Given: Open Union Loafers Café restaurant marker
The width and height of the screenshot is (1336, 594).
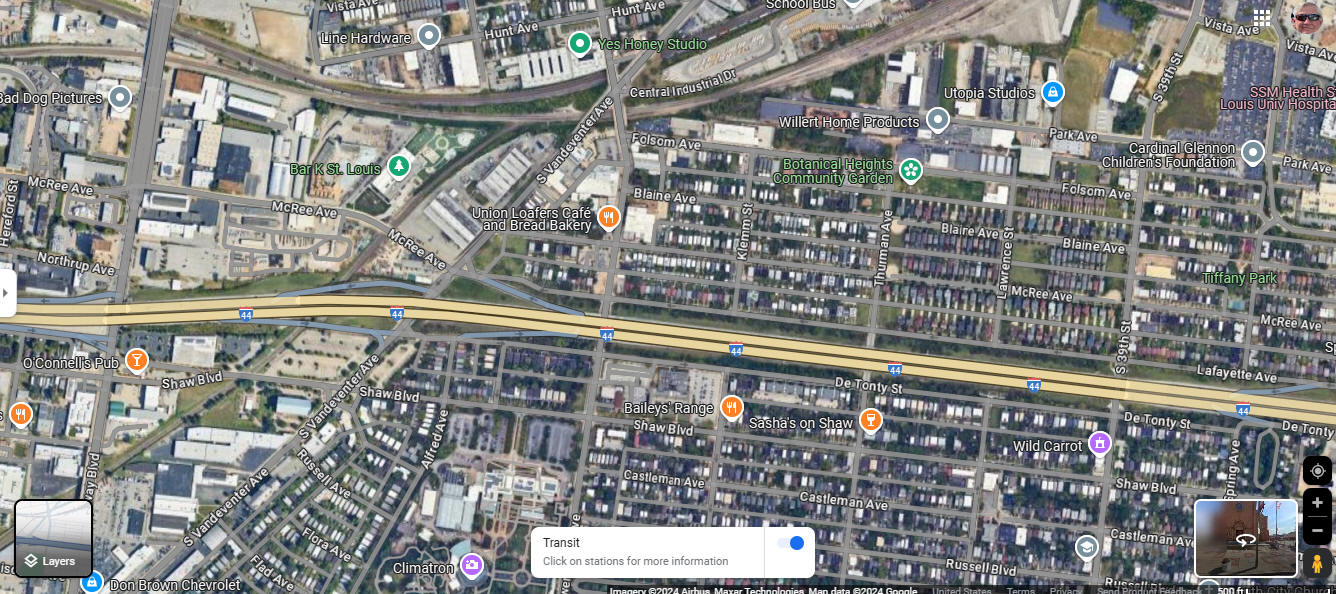Looking at the screenshot, I should click(x=608, y=217).
